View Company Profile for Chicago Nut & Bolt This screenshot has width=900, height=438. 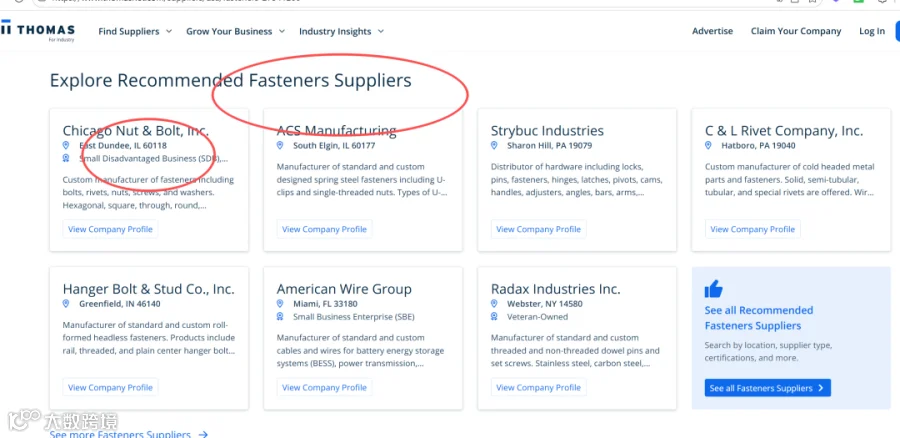point(110,229)
